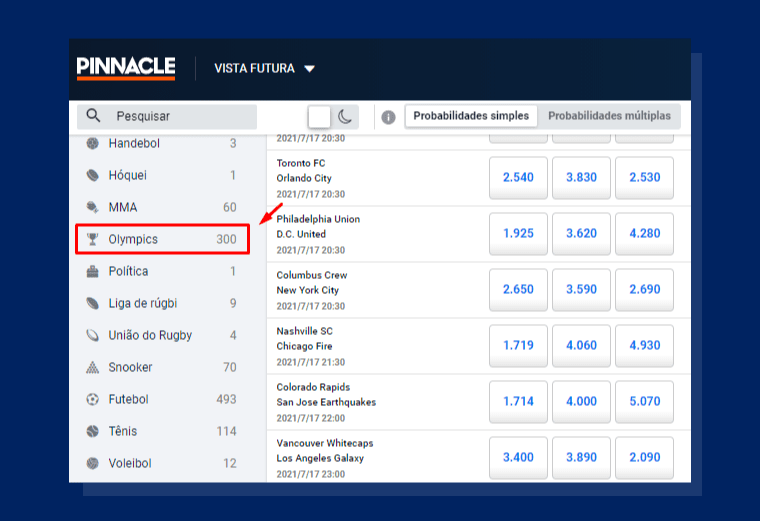The width and height of the screenshot is (760, 521).
Task: Click the Futebol ball icon
Action: click(x=93, y=399)
